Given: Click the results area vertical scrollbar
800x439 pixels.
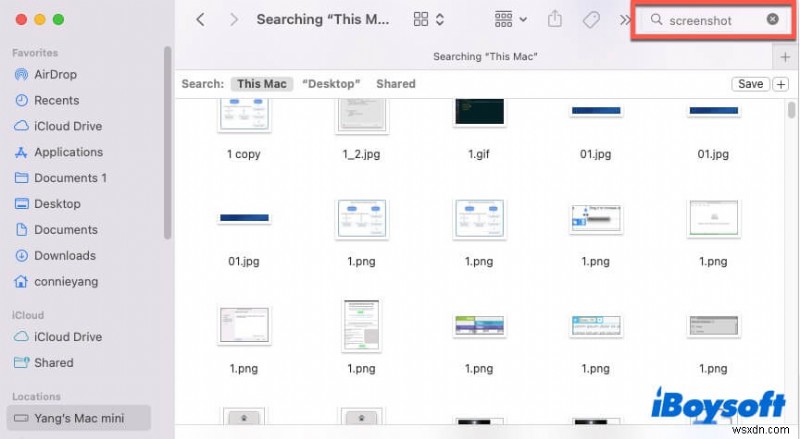Looking at the screenshot, I should pyautogui.click(x=791, y=110).
